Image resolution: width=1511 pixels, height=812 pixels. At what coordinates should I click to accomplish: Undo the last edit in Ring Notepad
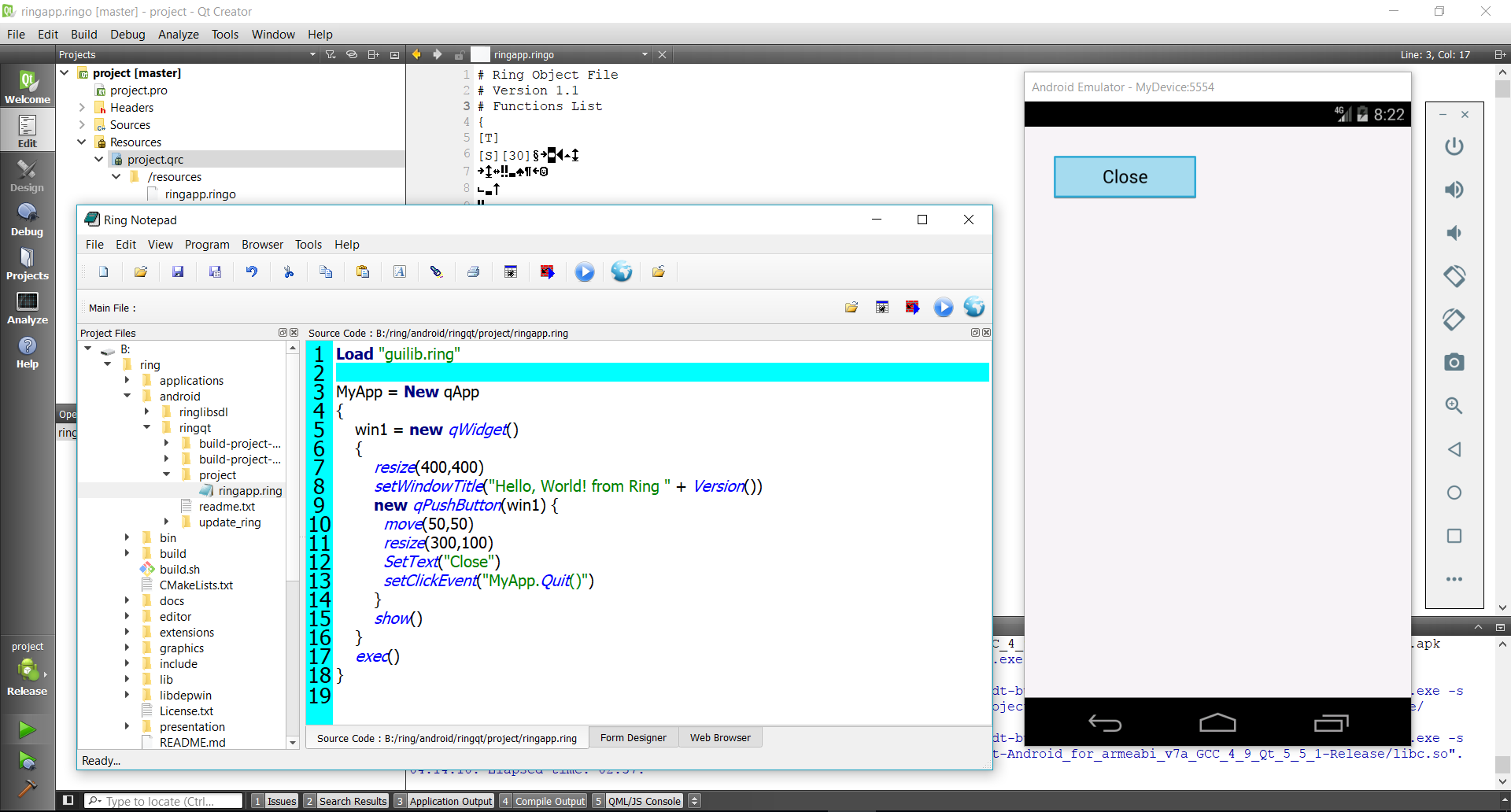[252, 271]
